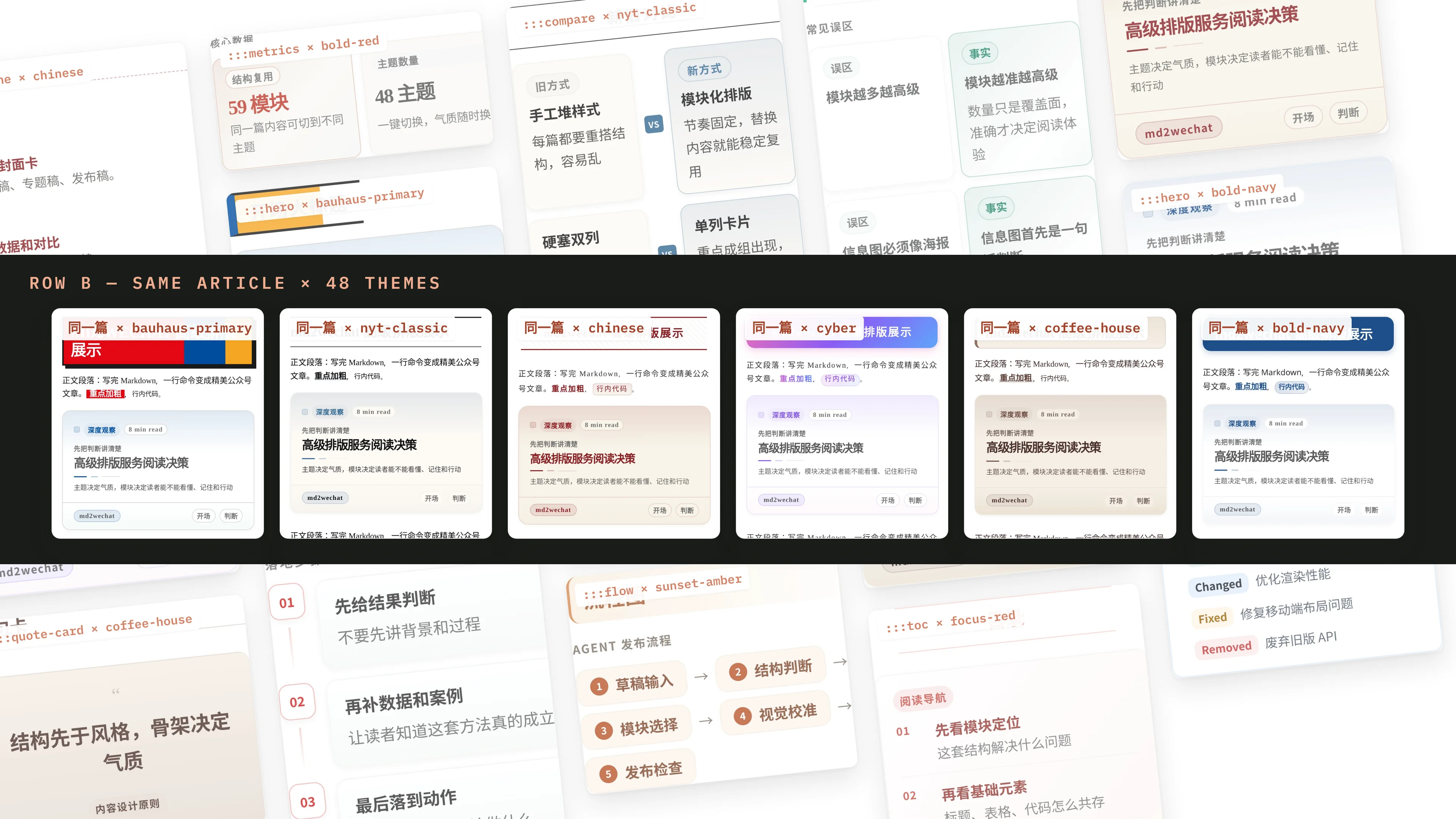Viewport: 1456px width, 819px height.
Task: Select the Changed changelog tag
Action: pyautogui.click(x=1218, y=585)
